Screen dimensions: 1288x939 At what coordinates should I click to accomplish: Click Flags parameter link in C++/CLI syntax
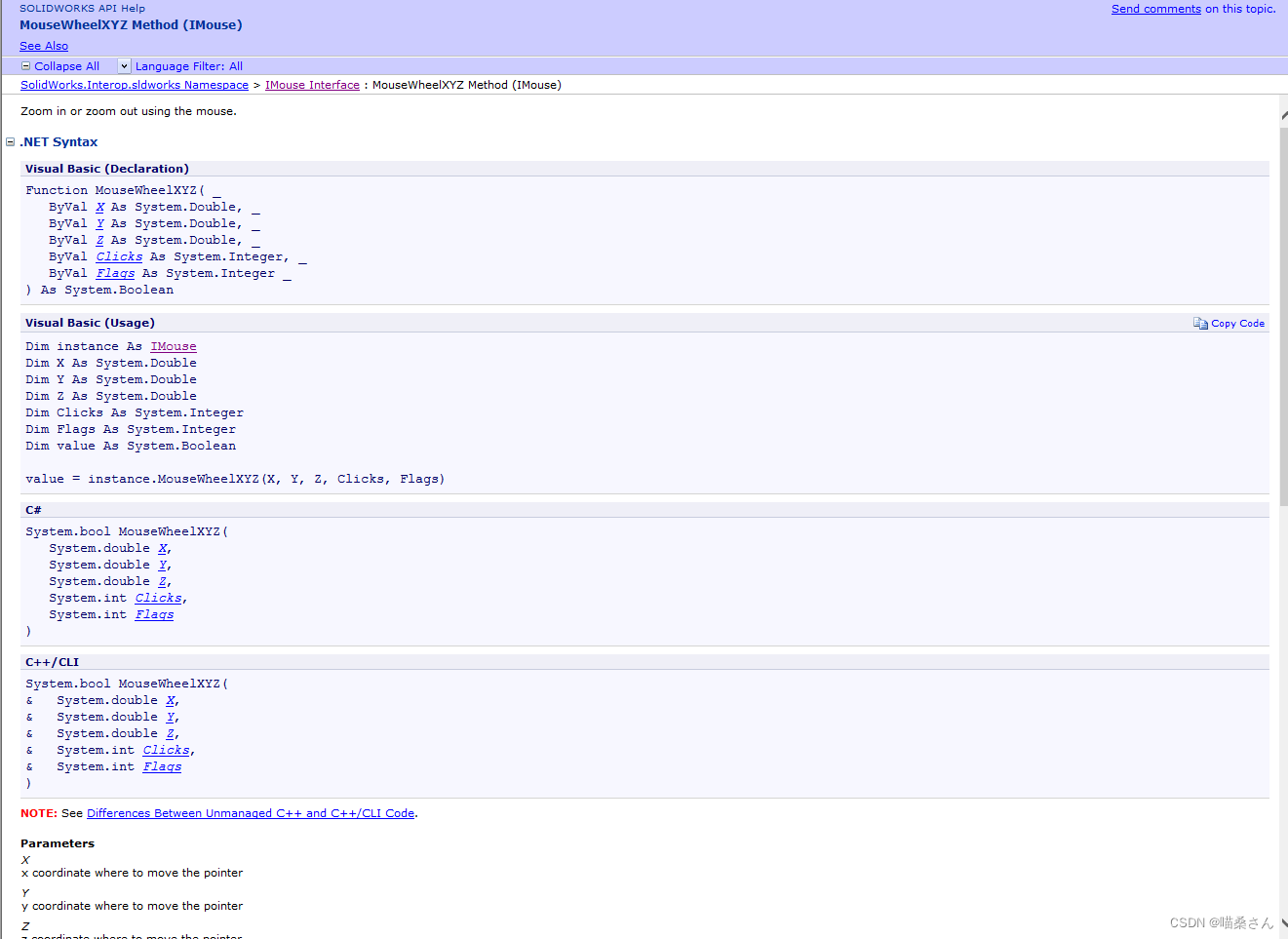pyautogui.click(x=162, y=766)
